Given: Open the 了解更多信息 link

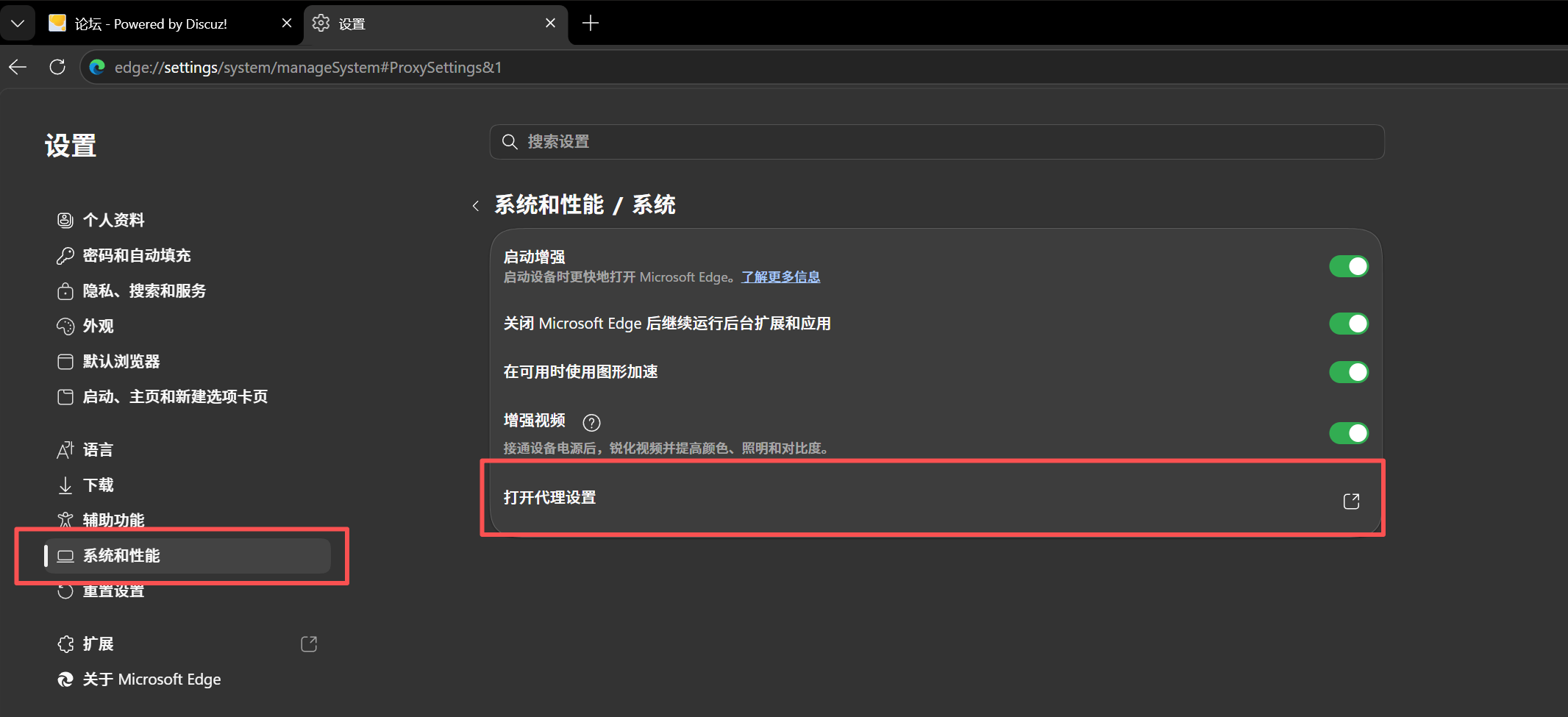Looking at the screenshot, I should (780, 277).
